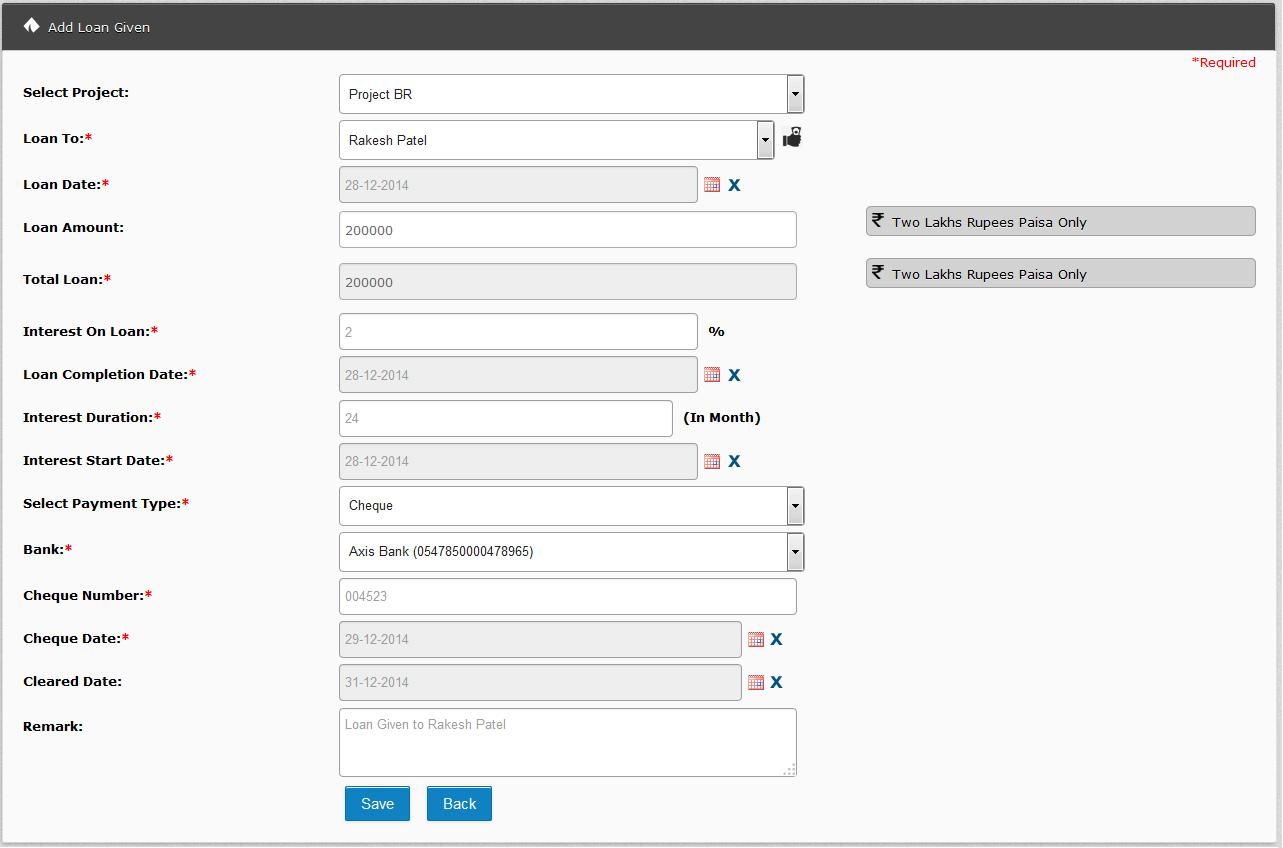Clear the Interest Start Date value
1283x848 pixels.
pos(734,461)
